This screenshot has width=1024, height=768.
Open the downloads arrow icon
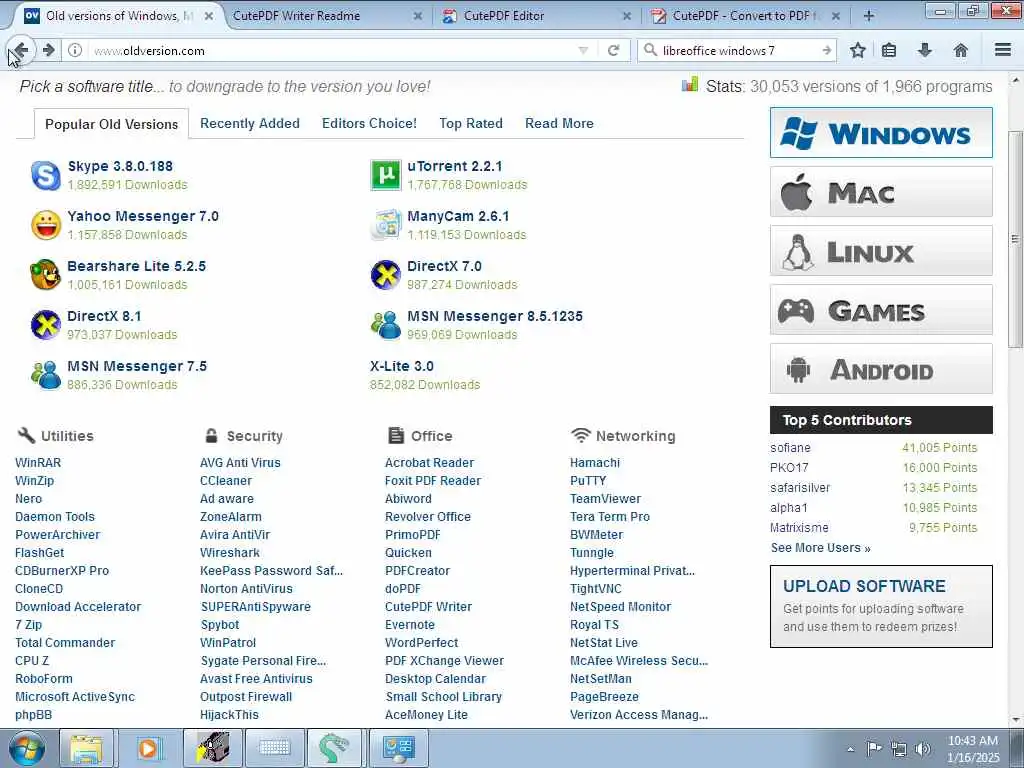click(925, 50)
